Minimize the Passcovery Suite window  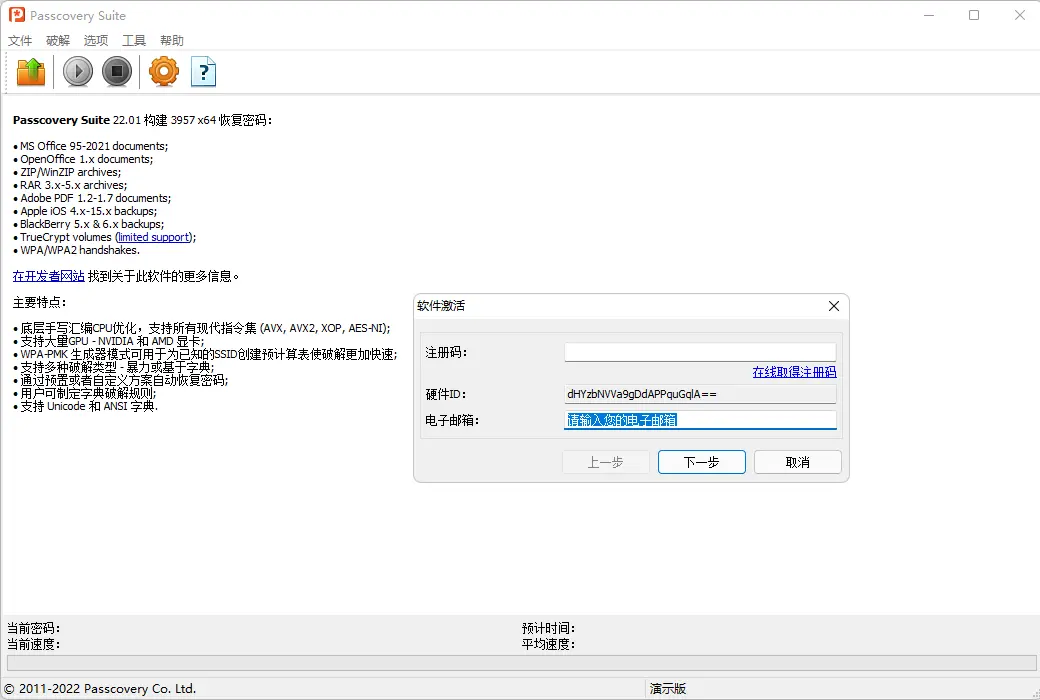pyautogui.click(x=929, y=15)
